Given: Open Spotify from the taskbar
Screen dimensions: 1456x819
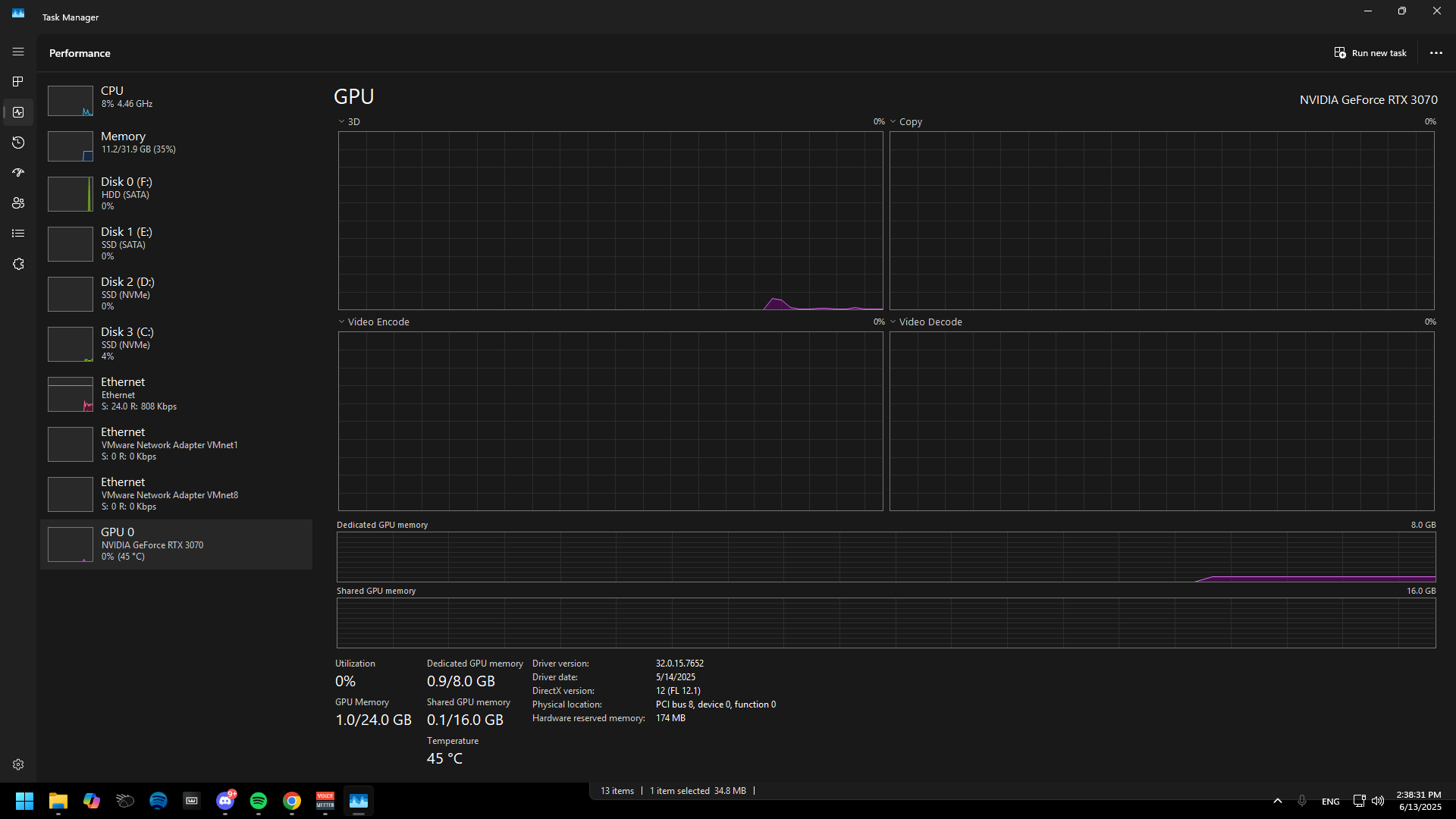Looking at the screenshot, I should click(x=259, y=801).
